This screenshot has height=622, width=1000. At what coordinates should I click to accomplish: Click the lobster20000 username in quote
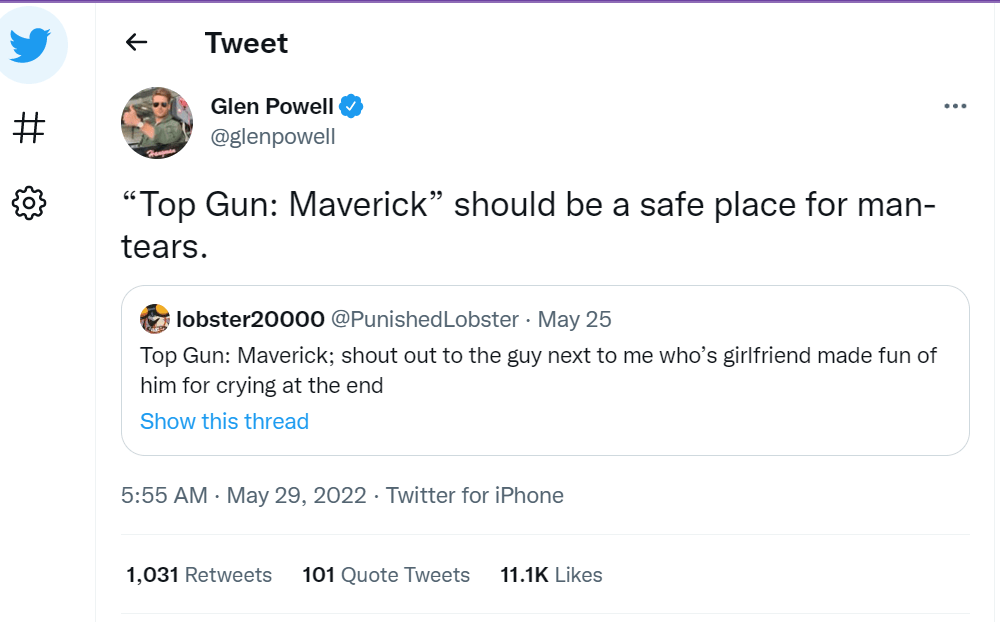[250, 319]
